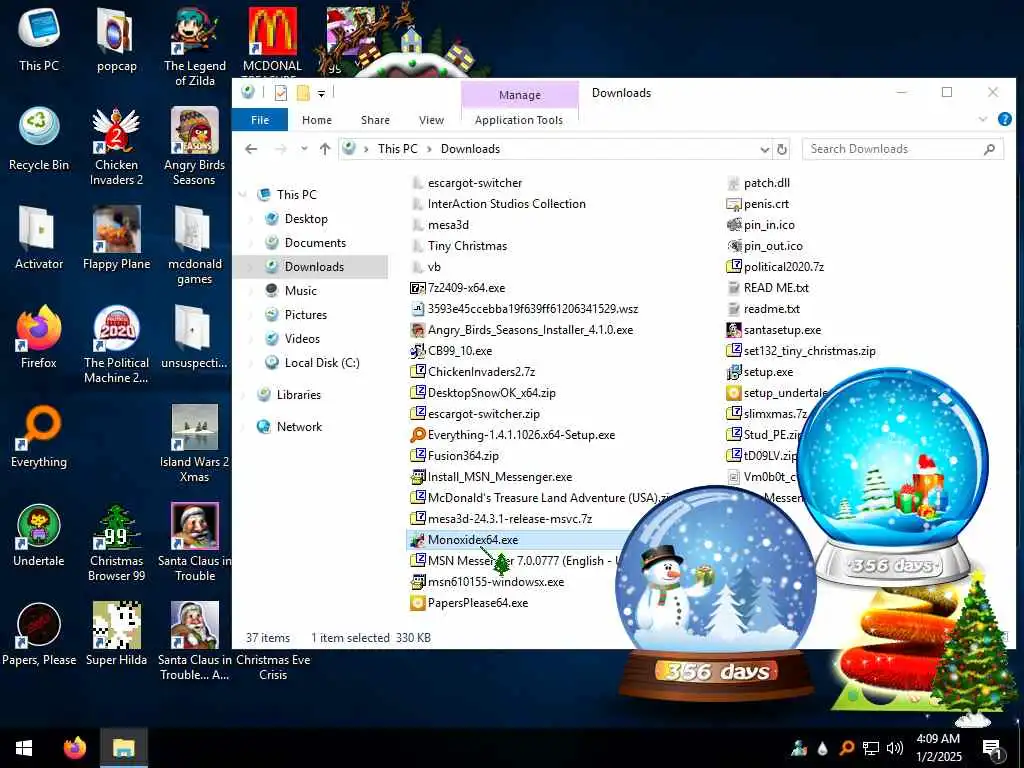Launch Island Wars 2 Xmas shortcut
1024x768 pixels.
pos(195,443)
